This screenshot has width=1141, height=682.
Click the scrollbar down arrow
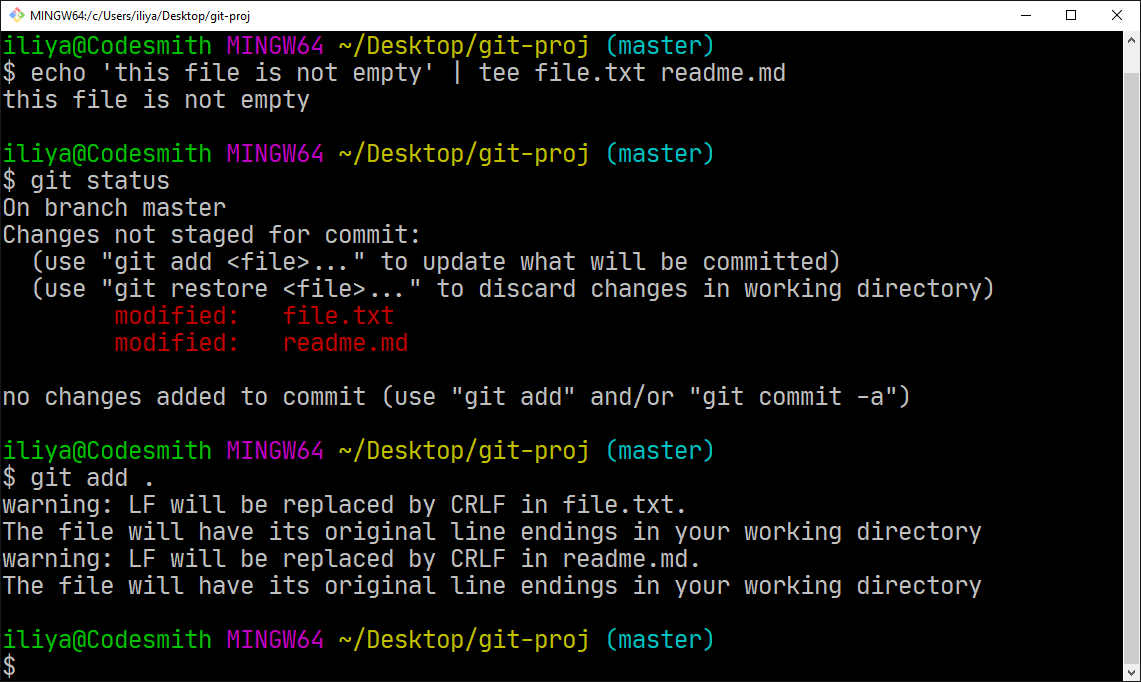(1132, 673)
